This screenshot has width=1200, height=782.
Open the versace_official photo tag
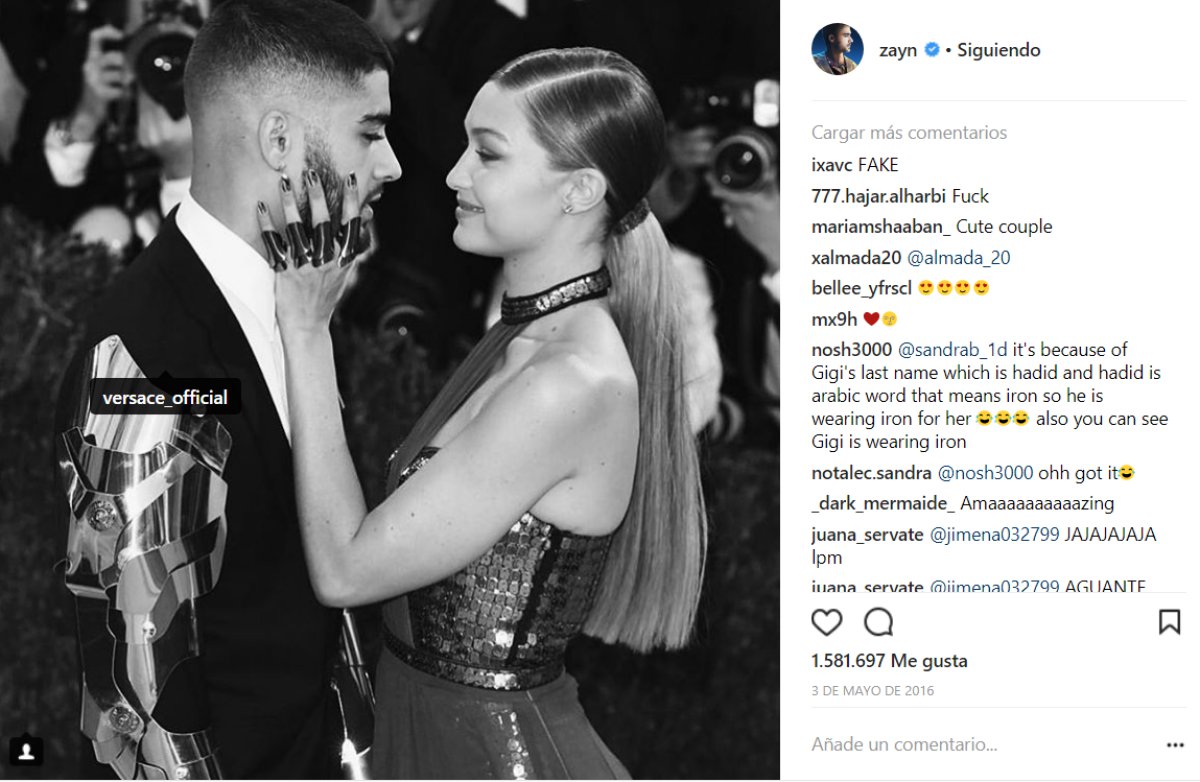click(x=165, y=398)
